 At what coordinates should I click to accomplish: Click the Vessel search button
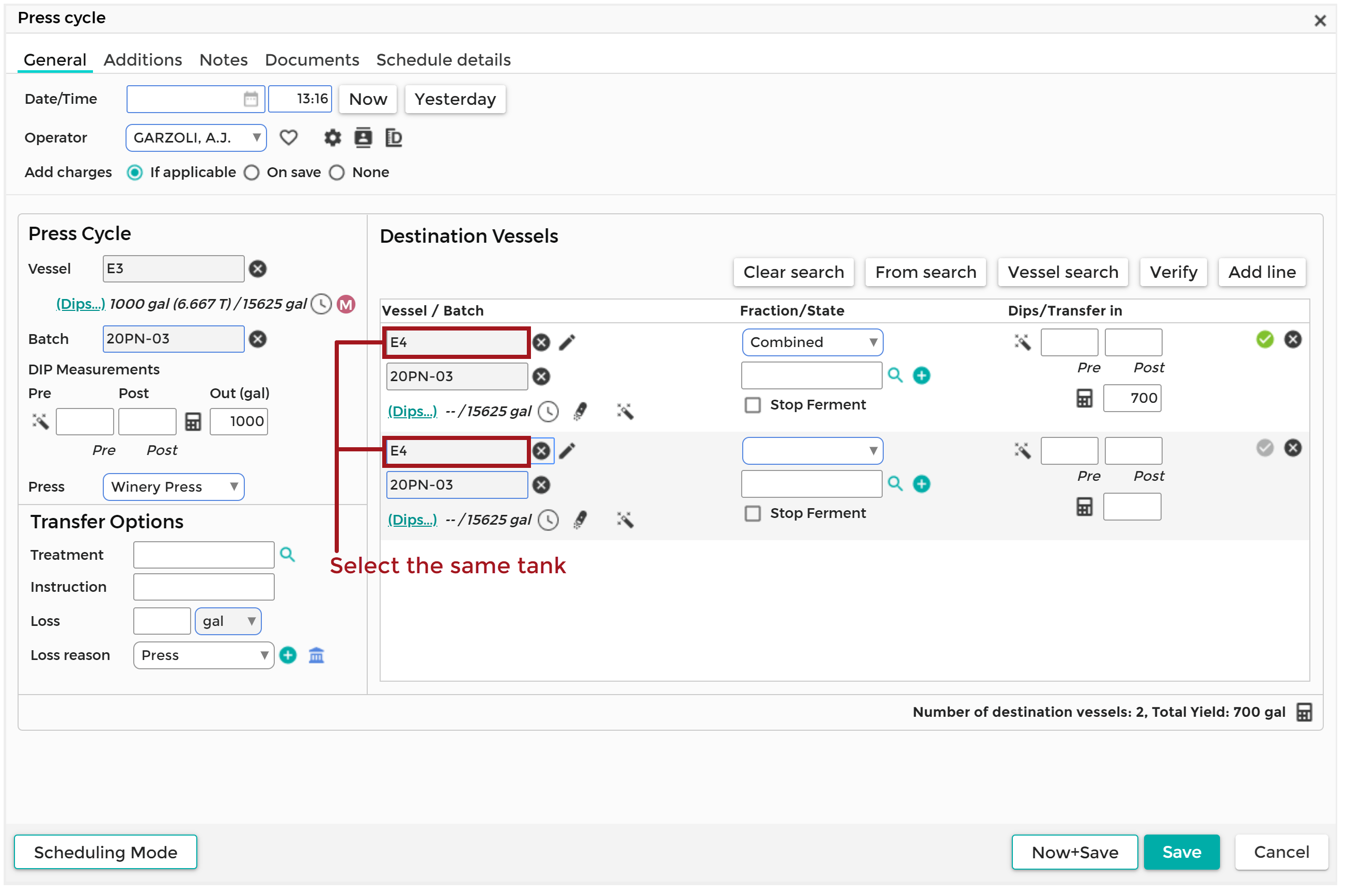click(x=1062, y=272)
